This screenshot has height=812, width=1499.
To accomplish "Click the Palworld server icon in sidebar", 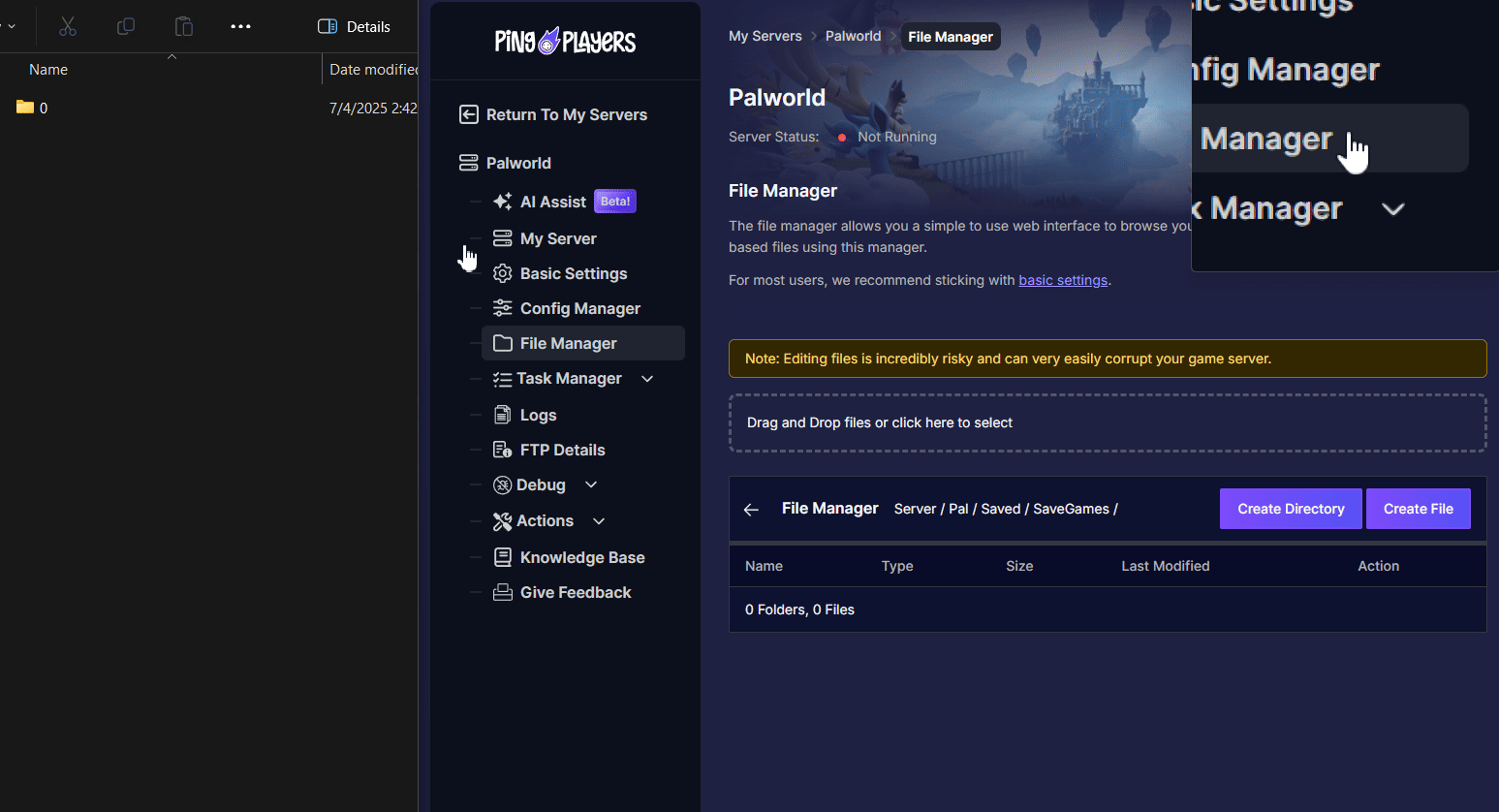I will 469,163.
